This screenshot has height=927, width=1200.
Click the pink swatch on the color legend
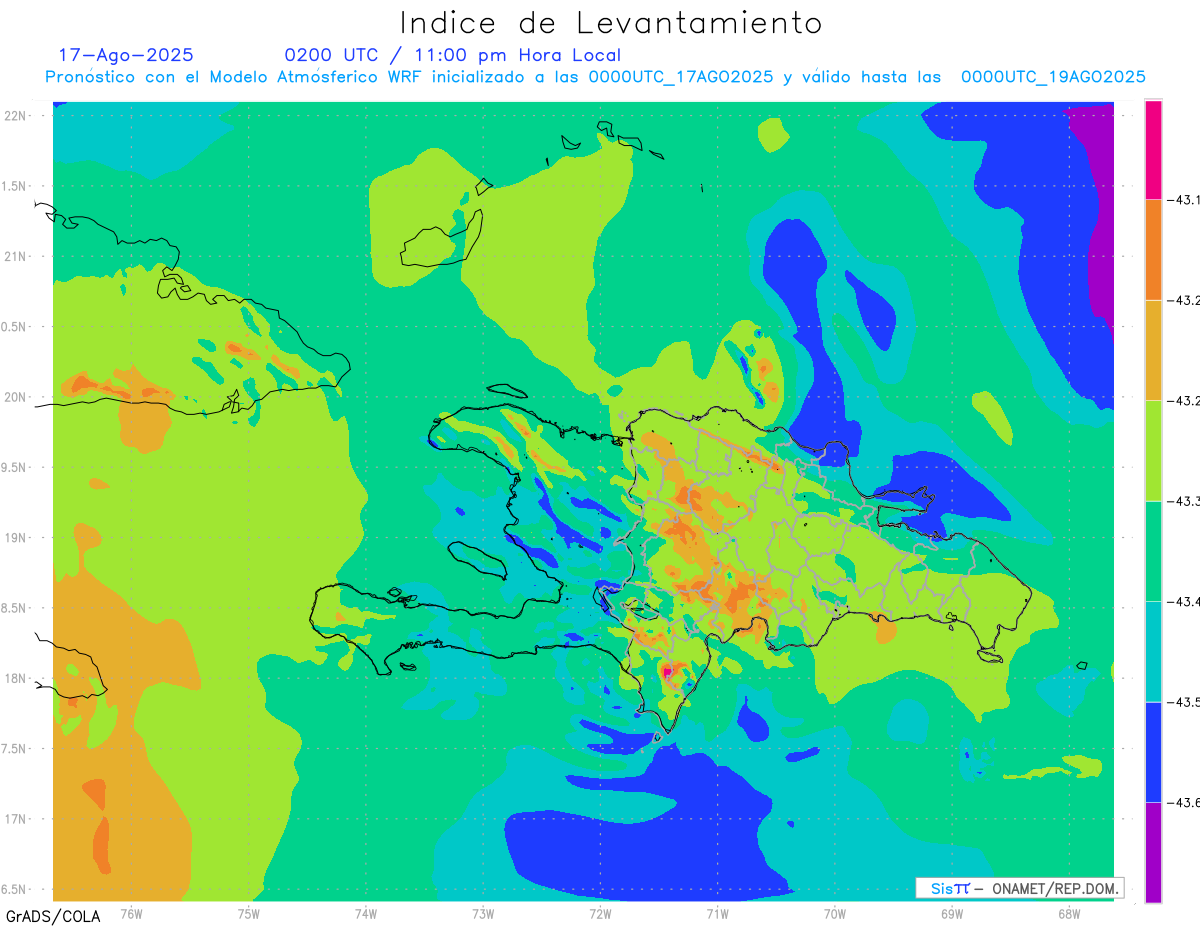1153,149
